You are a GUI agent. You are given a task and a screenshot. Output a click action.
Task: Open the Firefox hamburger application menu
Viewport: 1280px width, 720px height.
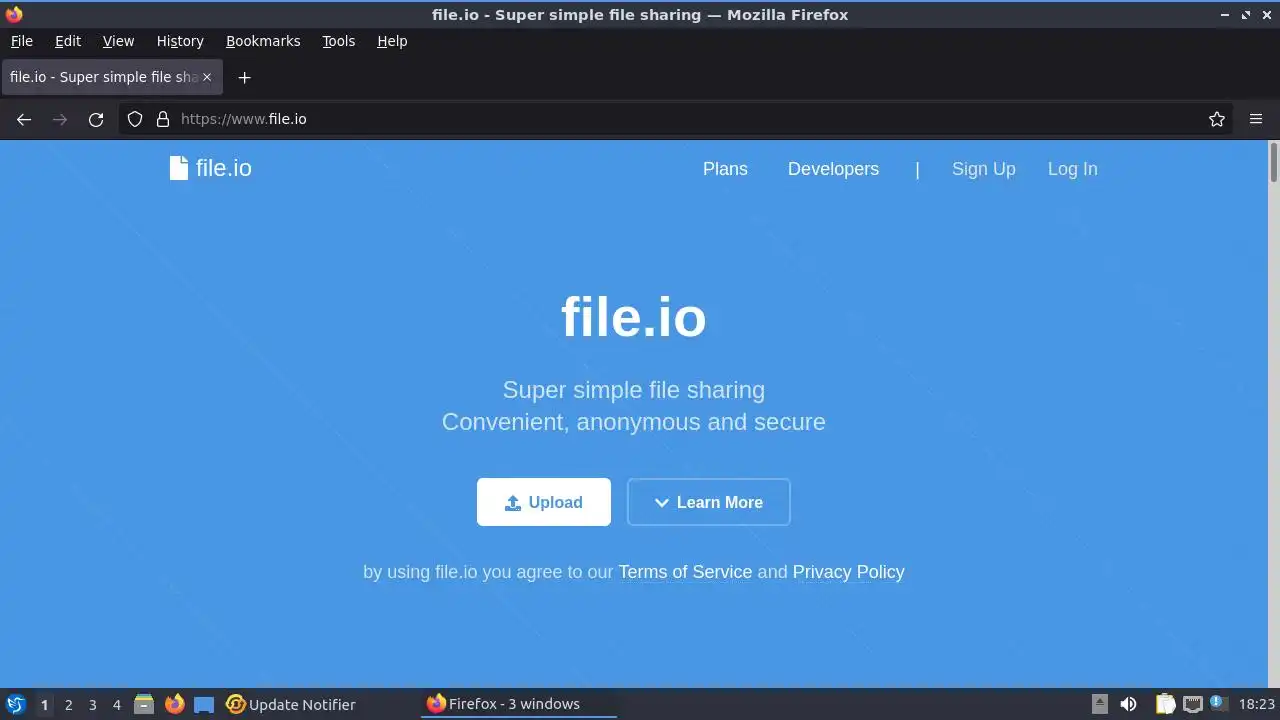tap(1256, 119)
